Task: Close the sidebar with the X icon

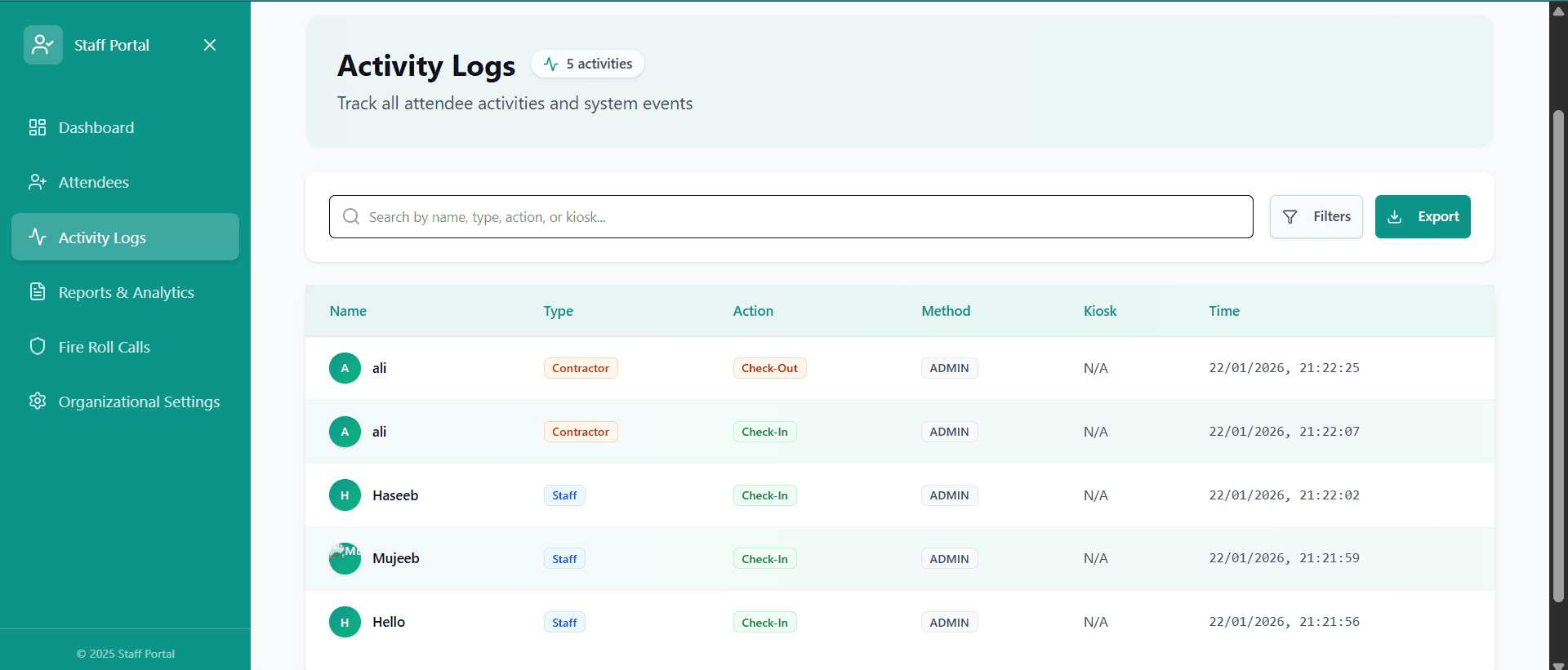Action: coord(210,45)
